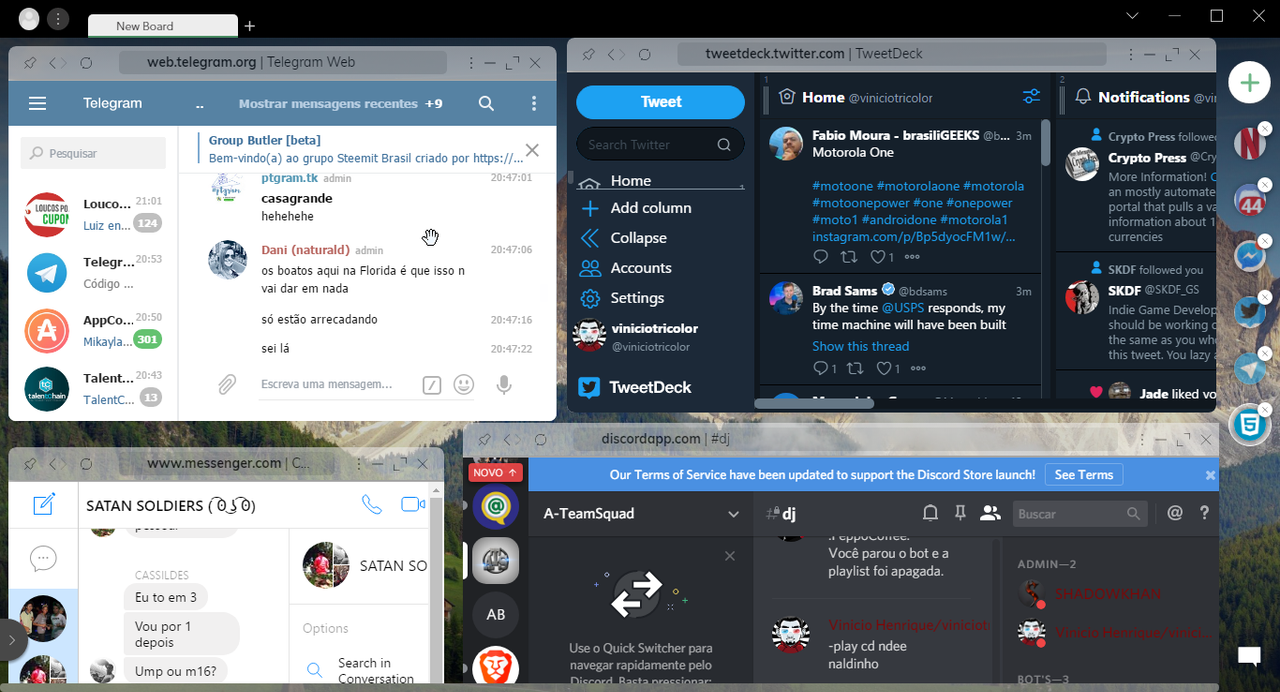The width and height of the screenshot is (1280, 692).
Task: Expand the A-TeamSquad server dropdown
Action: pyautogui.click(x=733, y=514)
